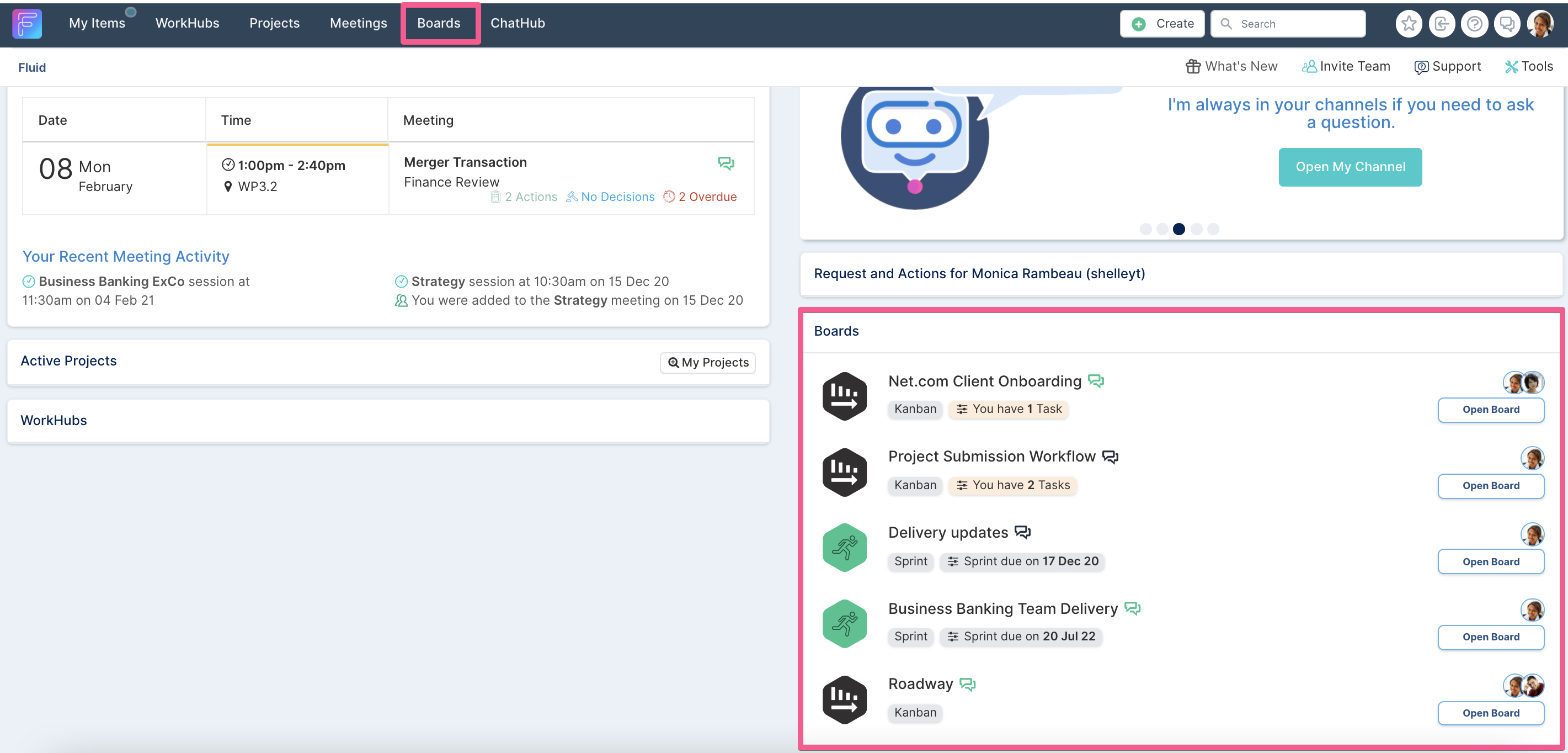
Task: Click the Fluid logo icon
Action: pos(27,24)
